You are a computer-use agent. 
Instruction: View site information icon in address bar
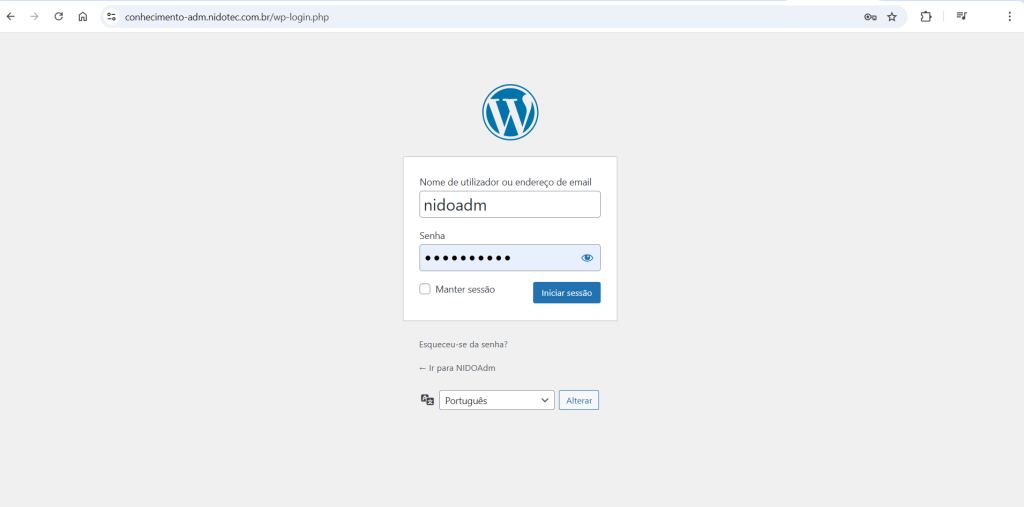coord(111,17)
